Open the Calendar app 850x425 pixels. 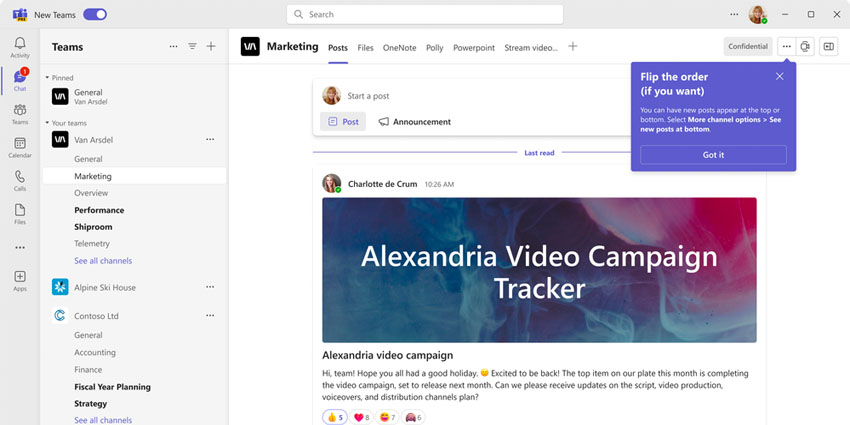pos(20,147)
